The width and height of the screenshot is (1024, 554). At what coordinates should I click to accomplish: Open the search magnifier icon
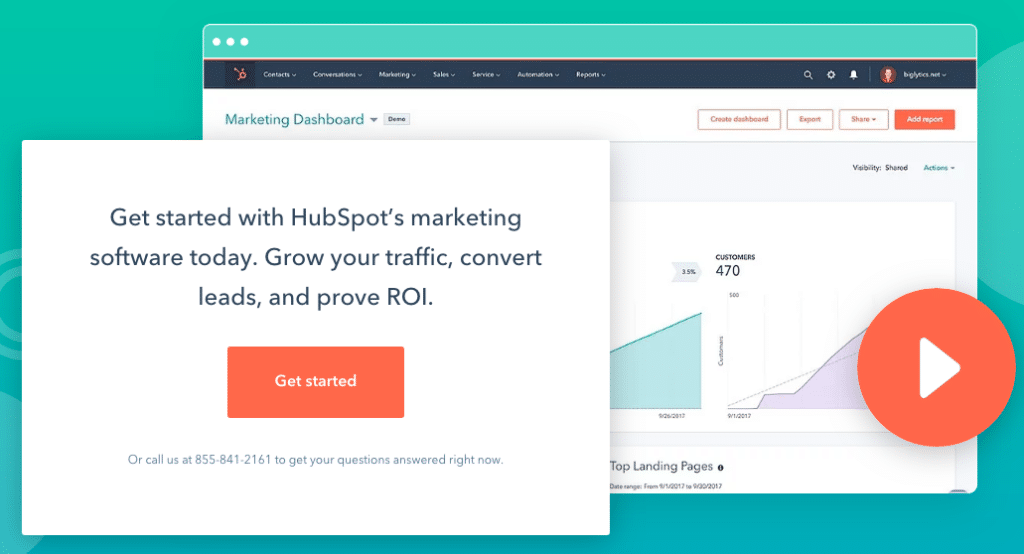(808, 74)
